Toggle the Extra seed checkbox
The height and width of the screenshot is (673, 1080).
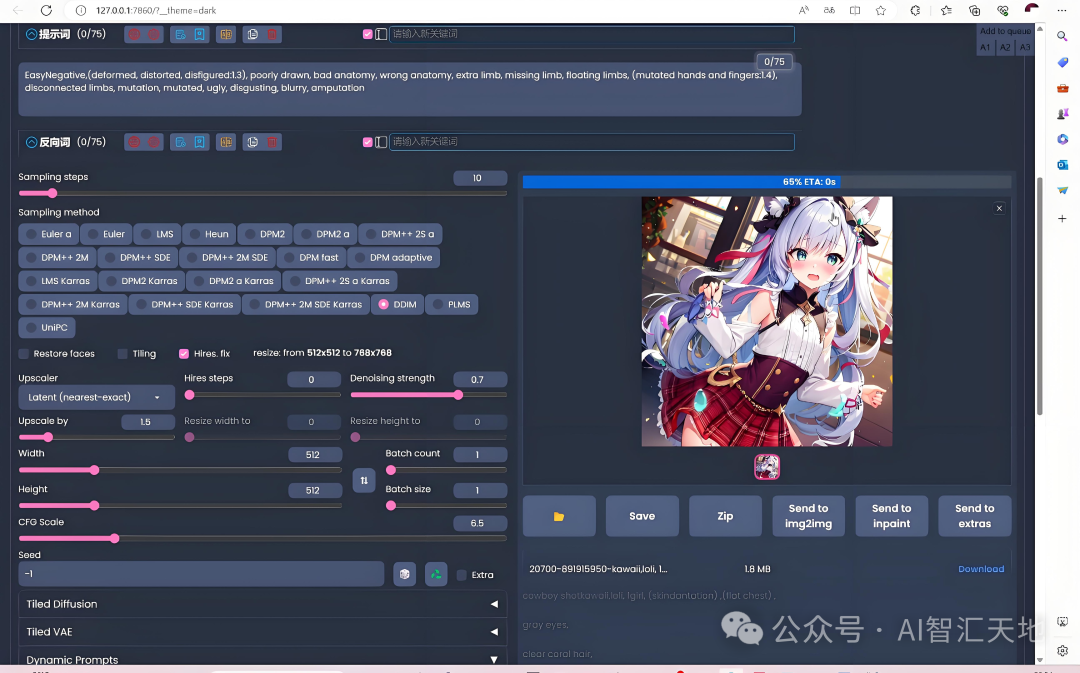[x=461, y=575]
